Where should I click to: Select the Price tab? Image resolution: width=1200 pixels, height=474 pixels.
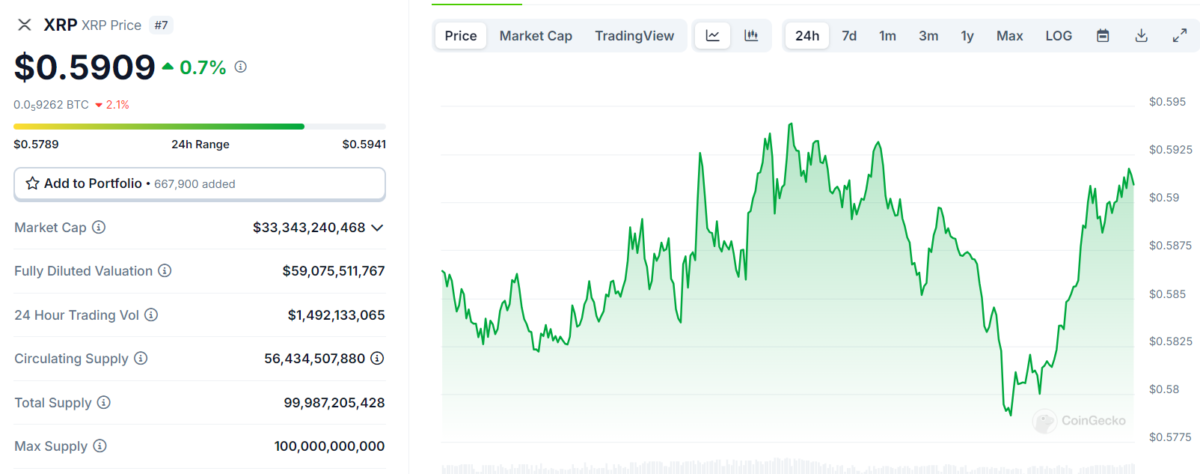pyautogui.click(x=461, y=36)
